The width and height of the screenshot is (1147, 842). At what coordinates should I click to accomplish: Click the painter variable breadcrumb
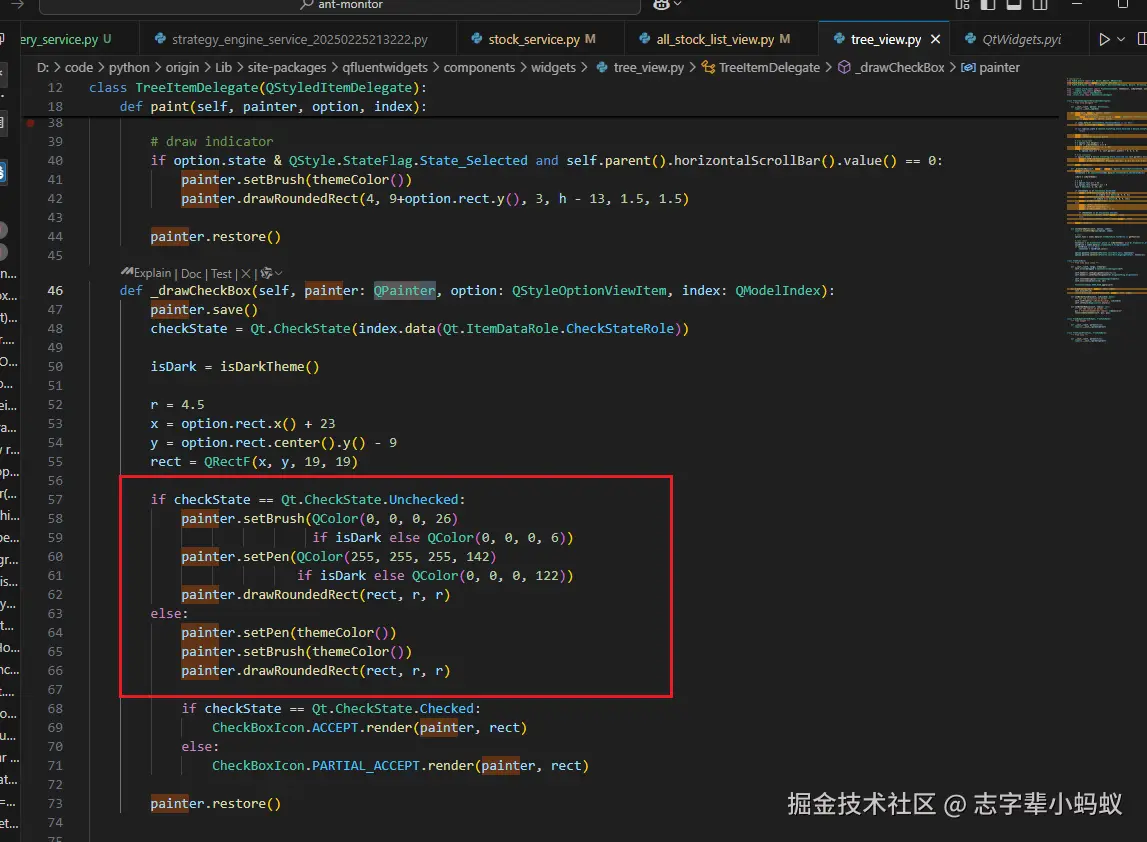coord(990,67)
